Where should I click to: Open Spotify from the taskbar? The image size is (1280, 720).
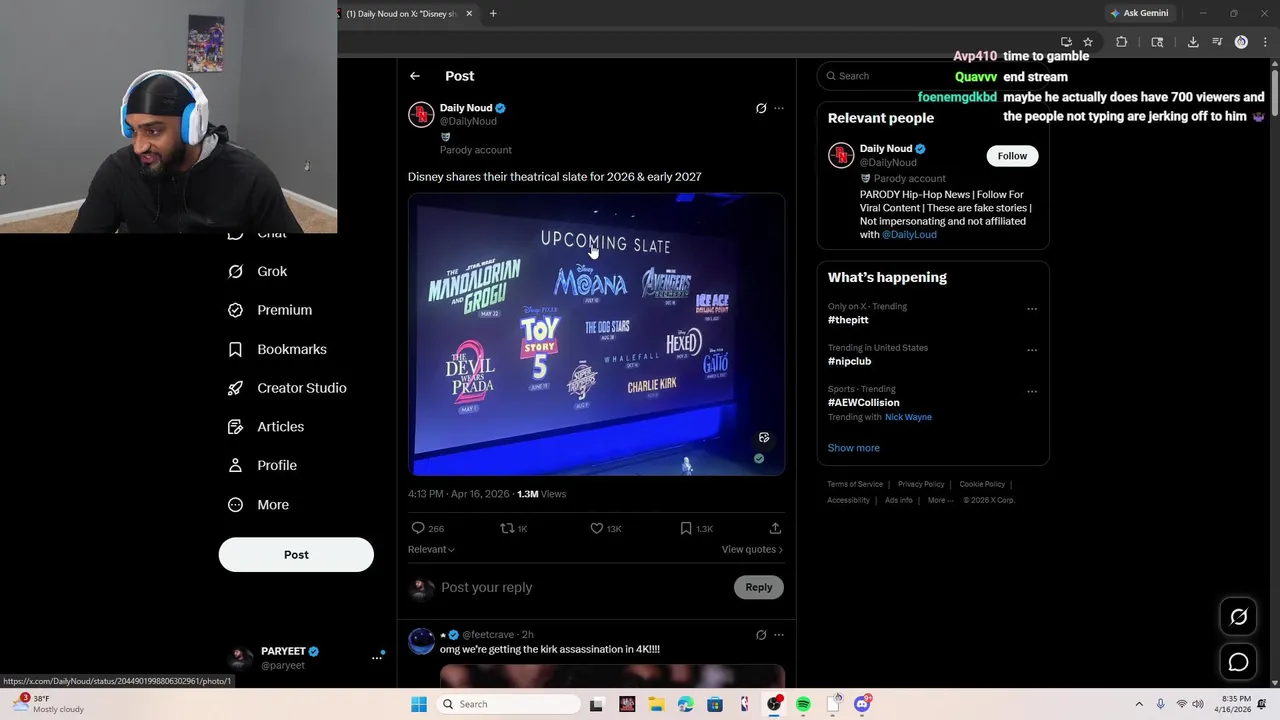[803, 704]
